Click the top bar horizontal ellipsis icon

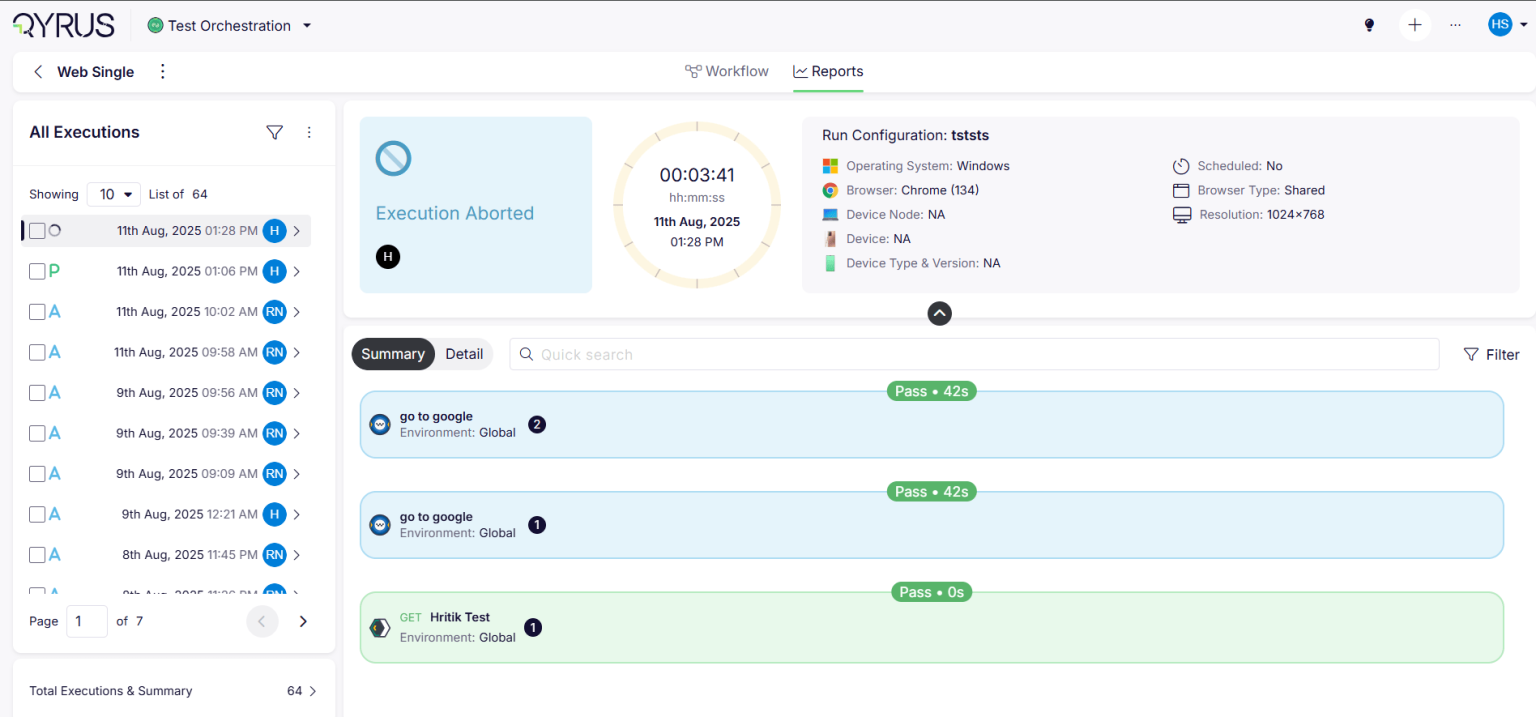point(1455,25)
